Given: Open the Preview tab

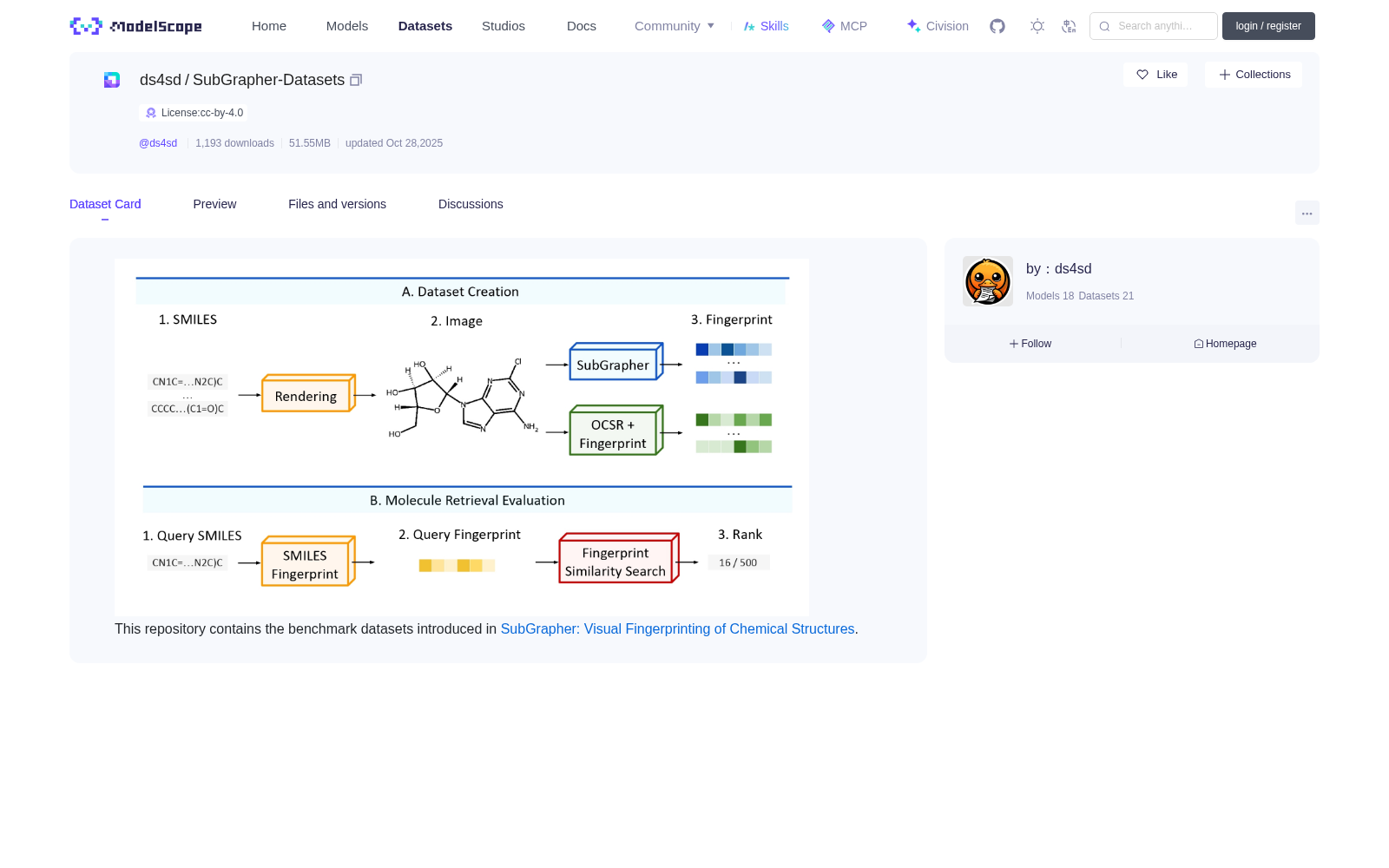Looking at the screenshot, I should pos(214,204).
